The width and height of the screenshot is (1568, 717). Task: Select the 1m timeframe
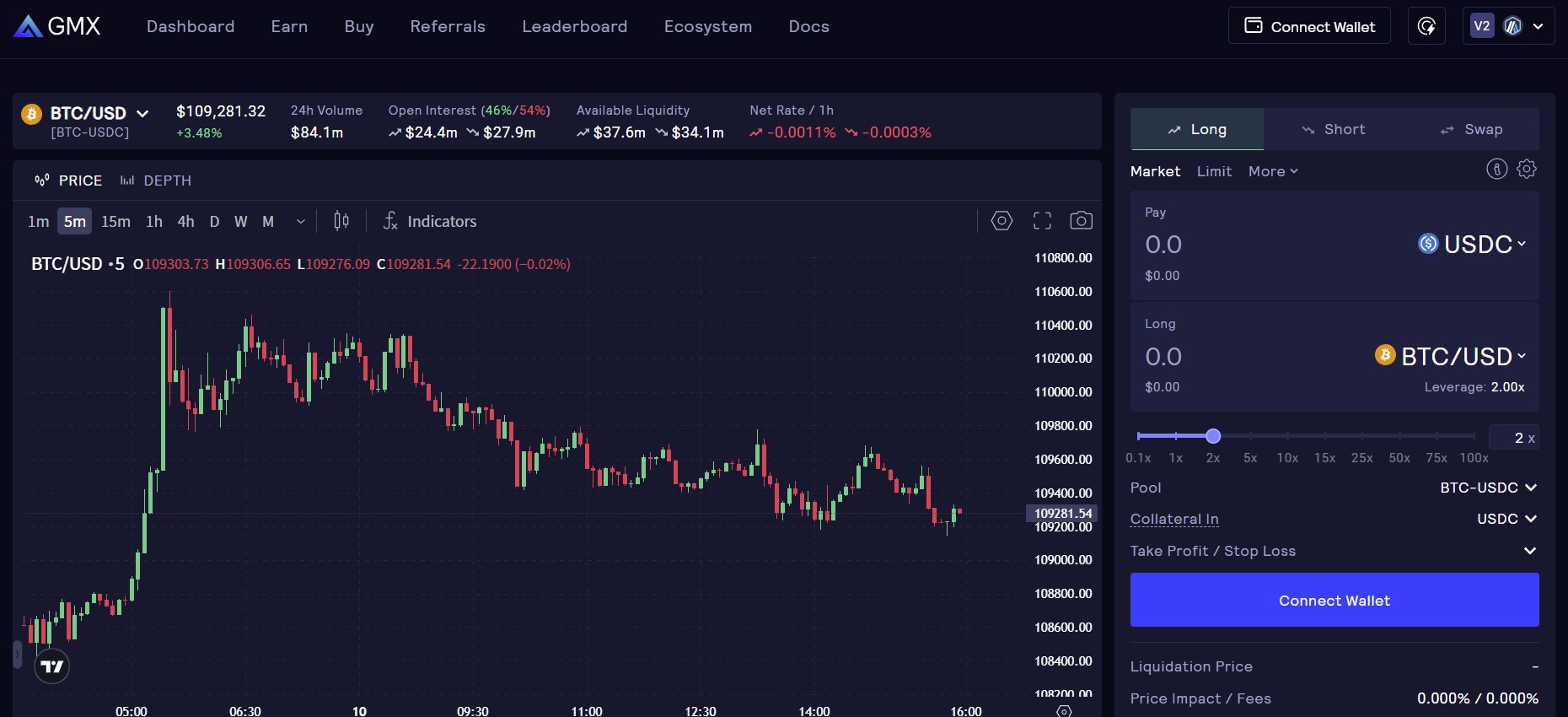(x=39, y=222)
